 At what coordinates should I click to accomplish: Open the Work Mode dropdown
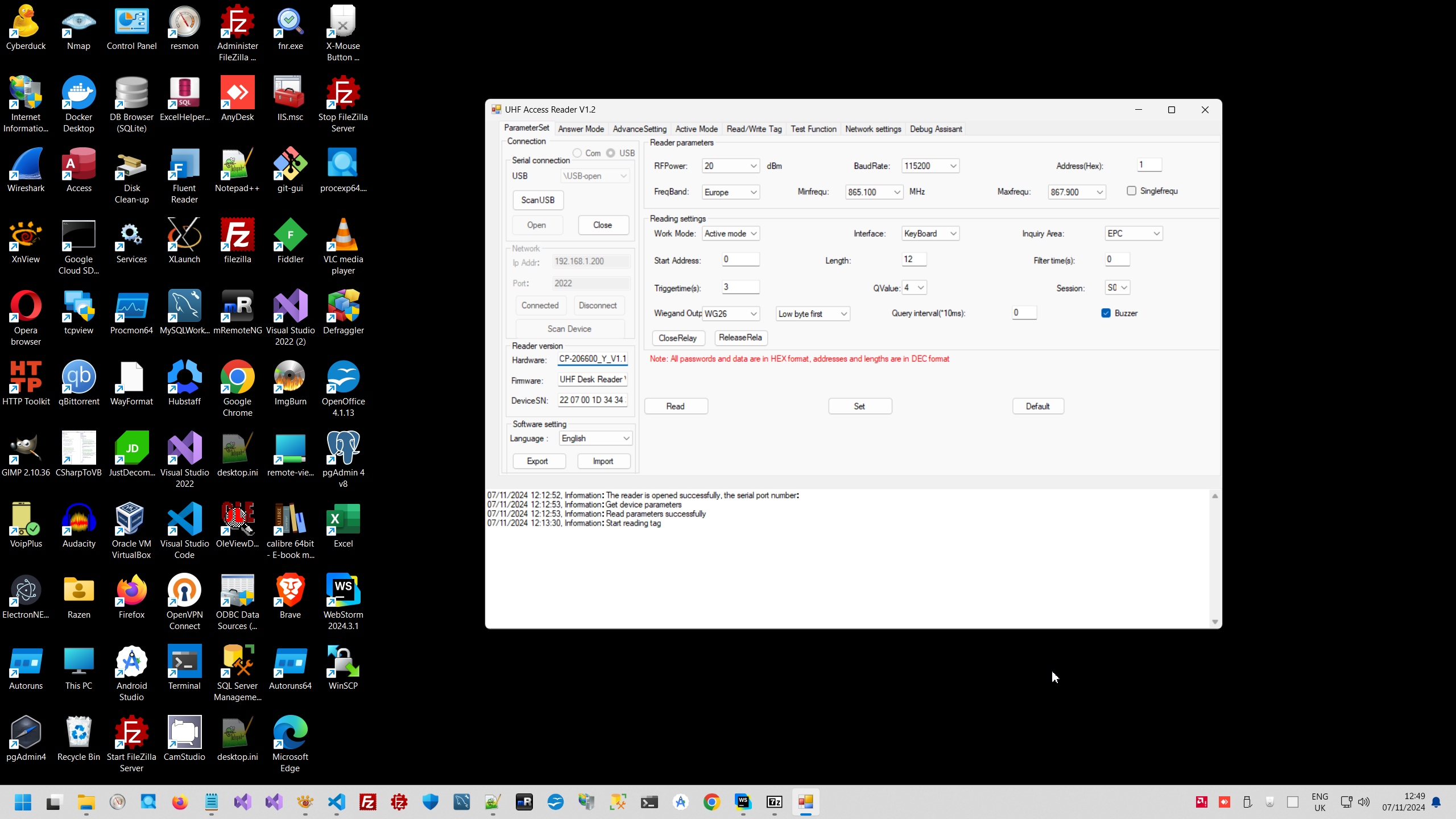click(x=753, y=234)
